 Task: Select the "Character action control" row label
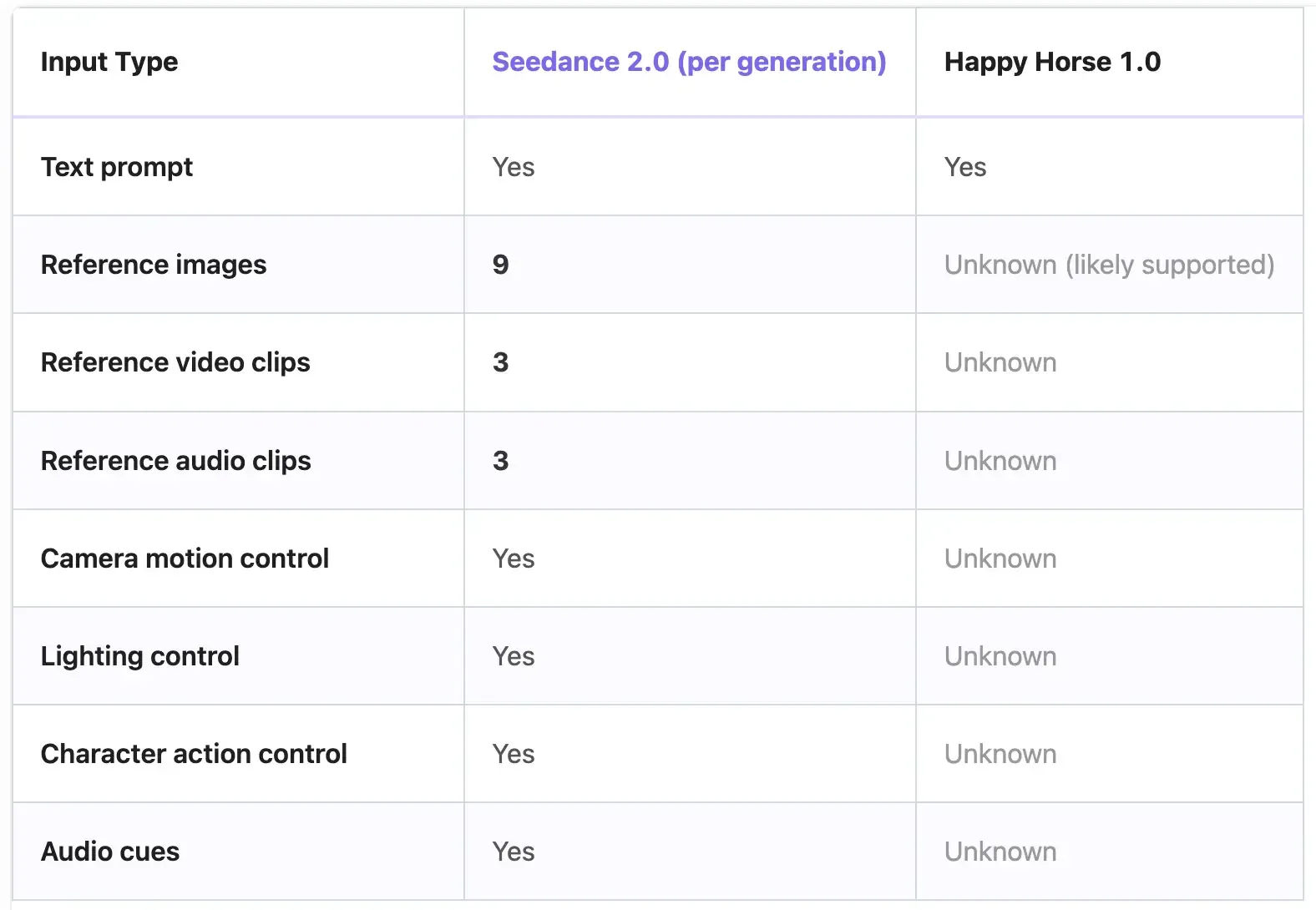point(194,754)
